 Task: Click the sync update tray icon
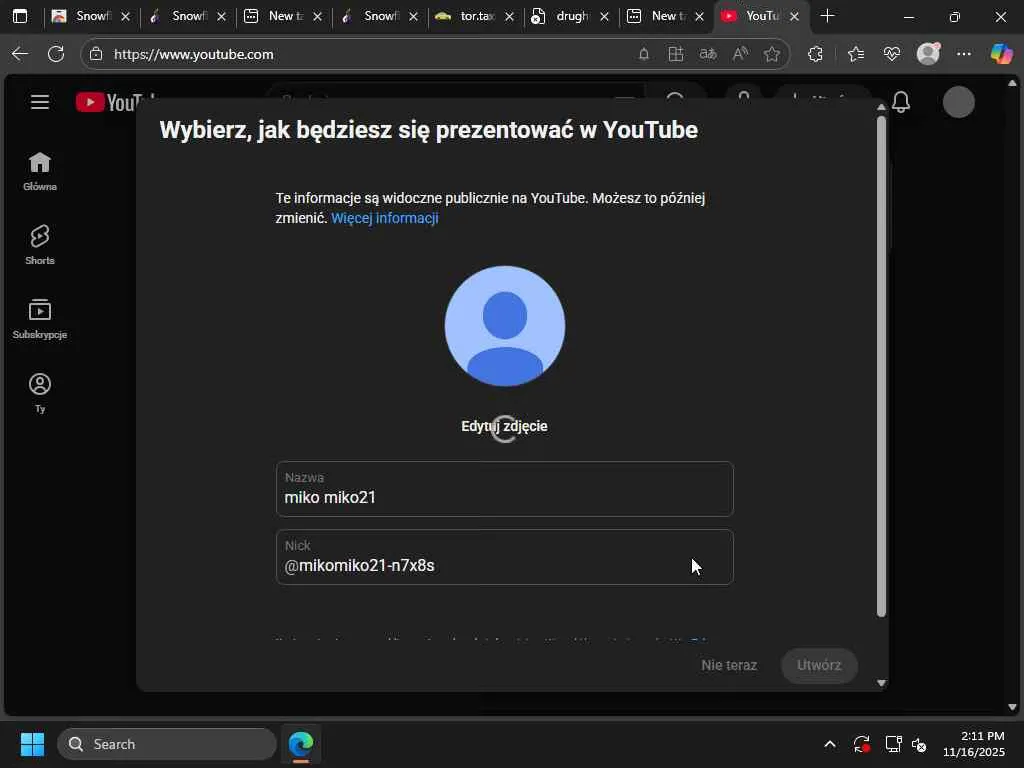coord(861,744)
